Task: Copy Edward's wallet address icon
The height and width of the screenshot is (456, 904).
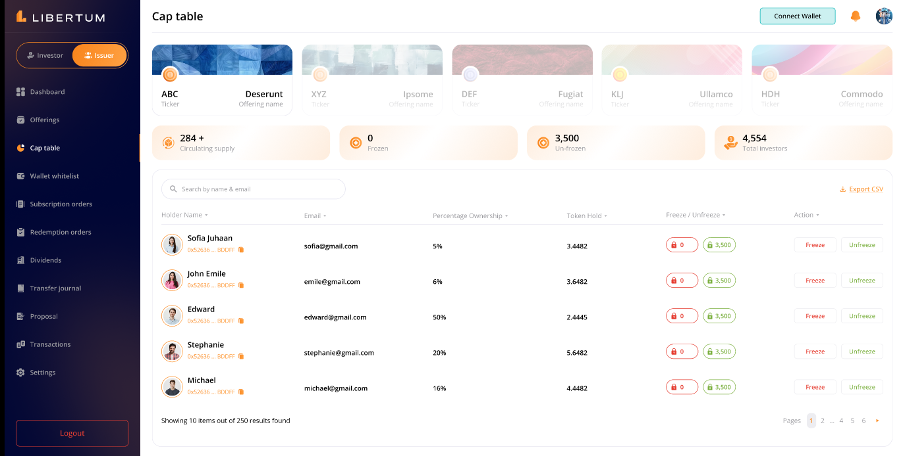Action: 241,320
